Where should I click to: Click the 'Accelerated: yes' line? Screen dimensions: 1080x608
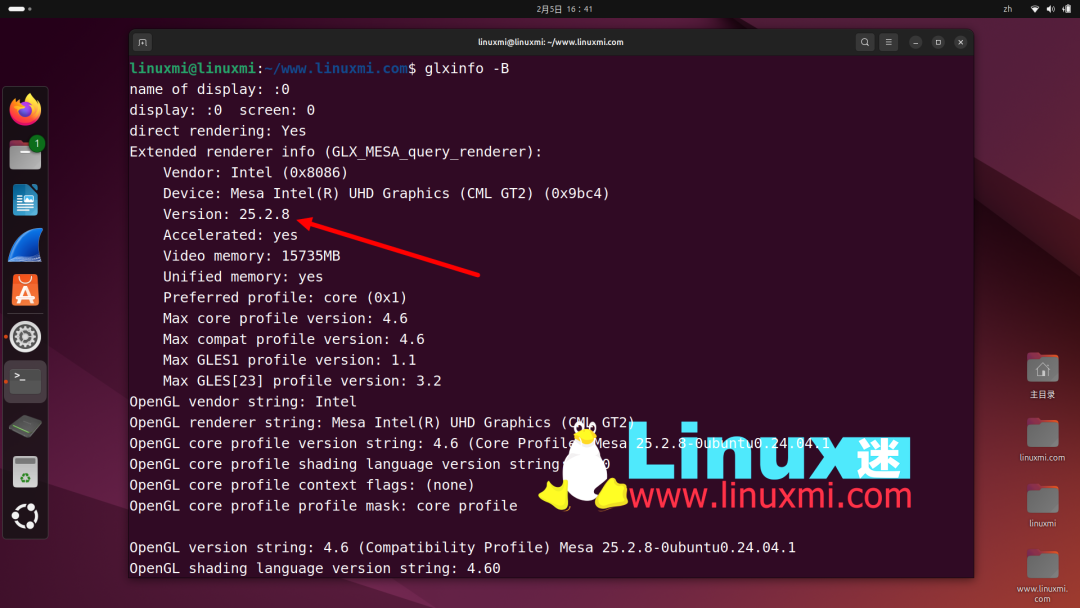(230, 235)
